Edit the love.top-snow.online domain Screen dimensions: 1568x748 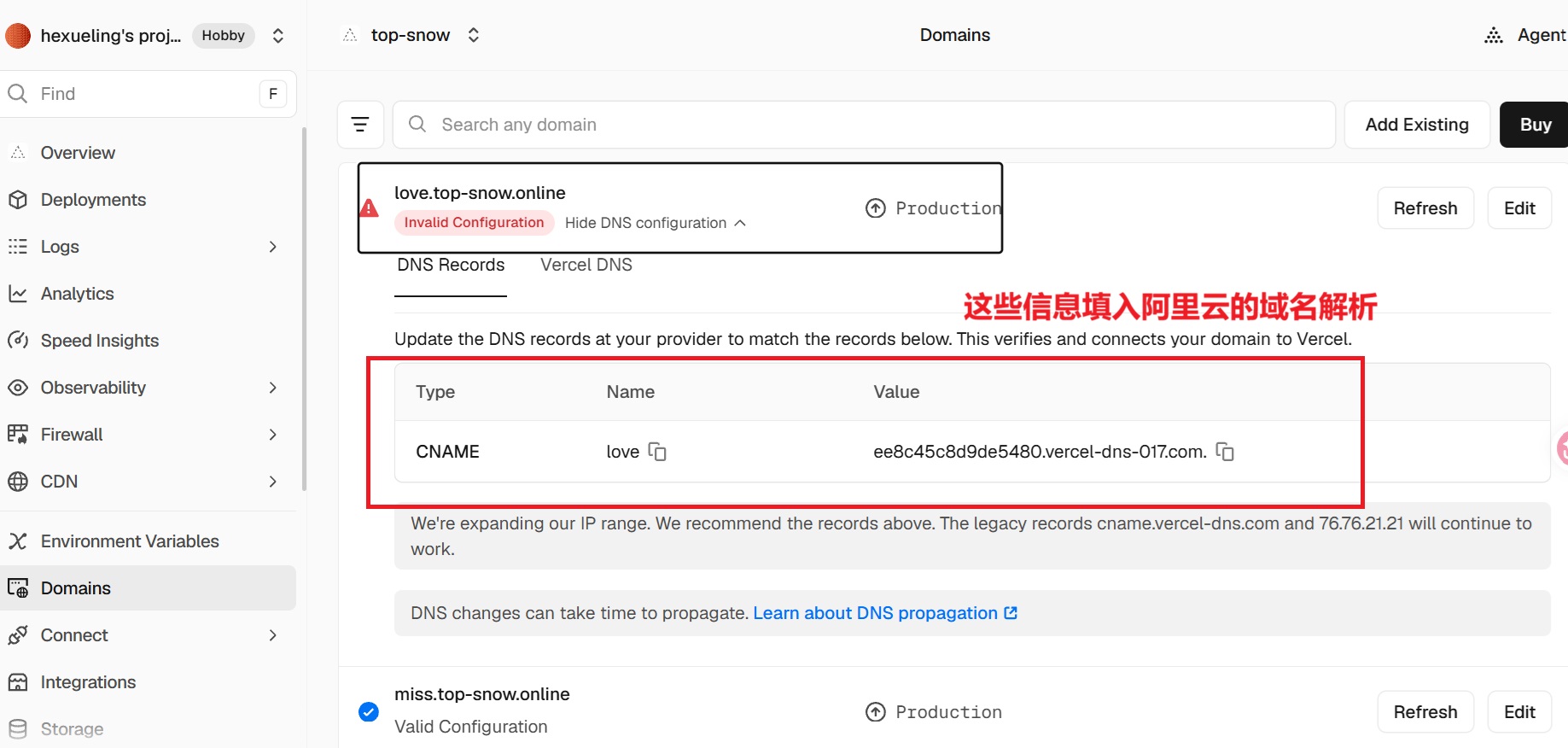tap(1519, 208)
